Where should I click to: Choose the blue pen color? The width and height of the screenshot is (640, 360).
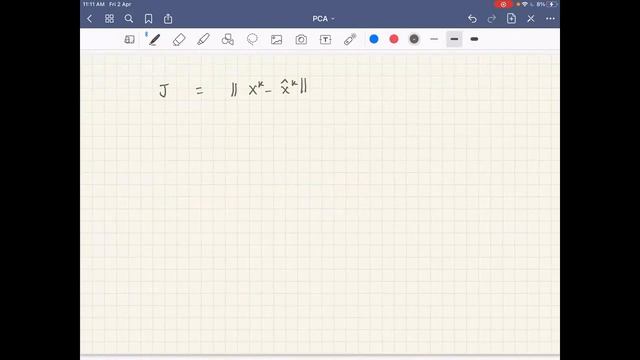(x=374, y=39)
